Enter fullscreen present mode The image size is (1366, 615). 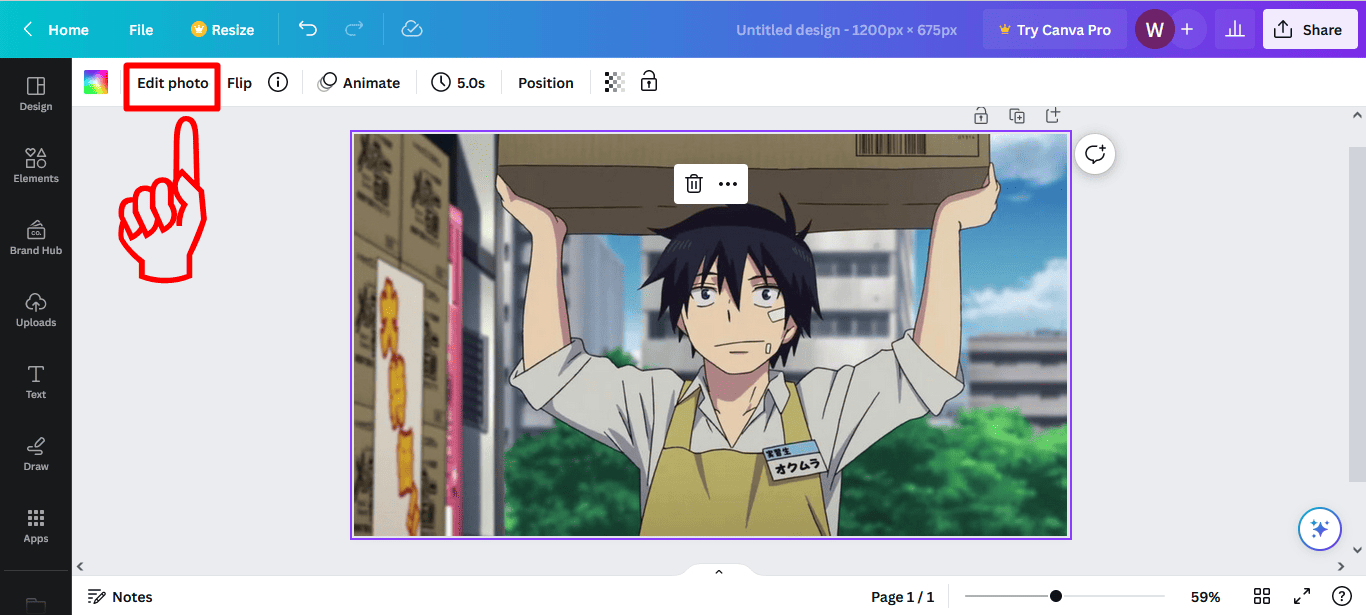click(x=1302, y=596)
